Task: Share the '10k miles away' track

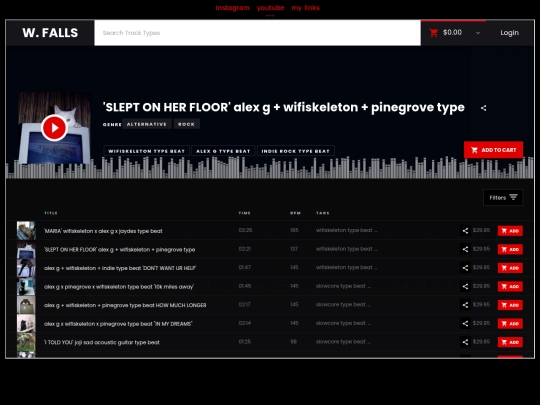Action: click(x=465, y=287)
